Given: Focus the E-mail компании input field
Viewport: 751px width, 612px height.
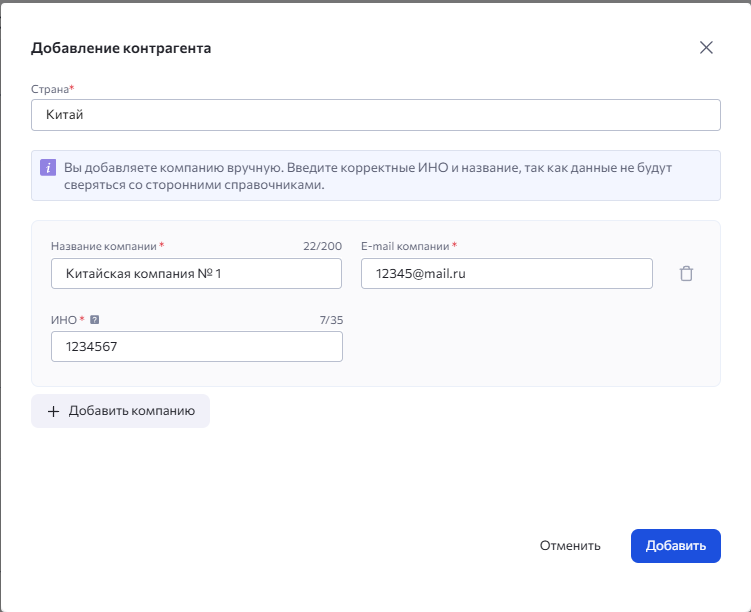Looking at the screenshot, I should point(506,273).
